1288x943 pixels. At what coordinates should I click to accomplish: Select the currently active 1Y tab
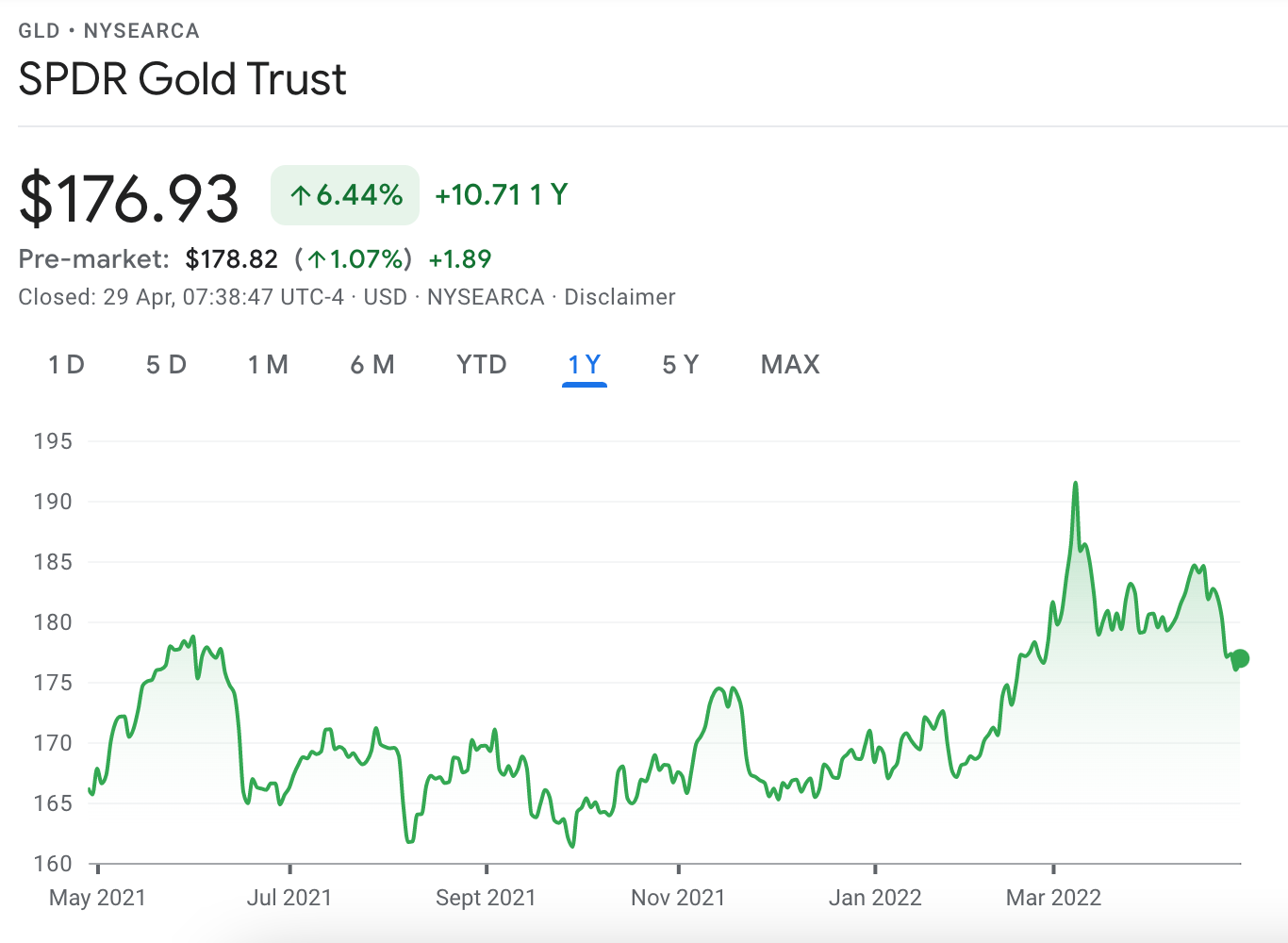tap(584, 364)
